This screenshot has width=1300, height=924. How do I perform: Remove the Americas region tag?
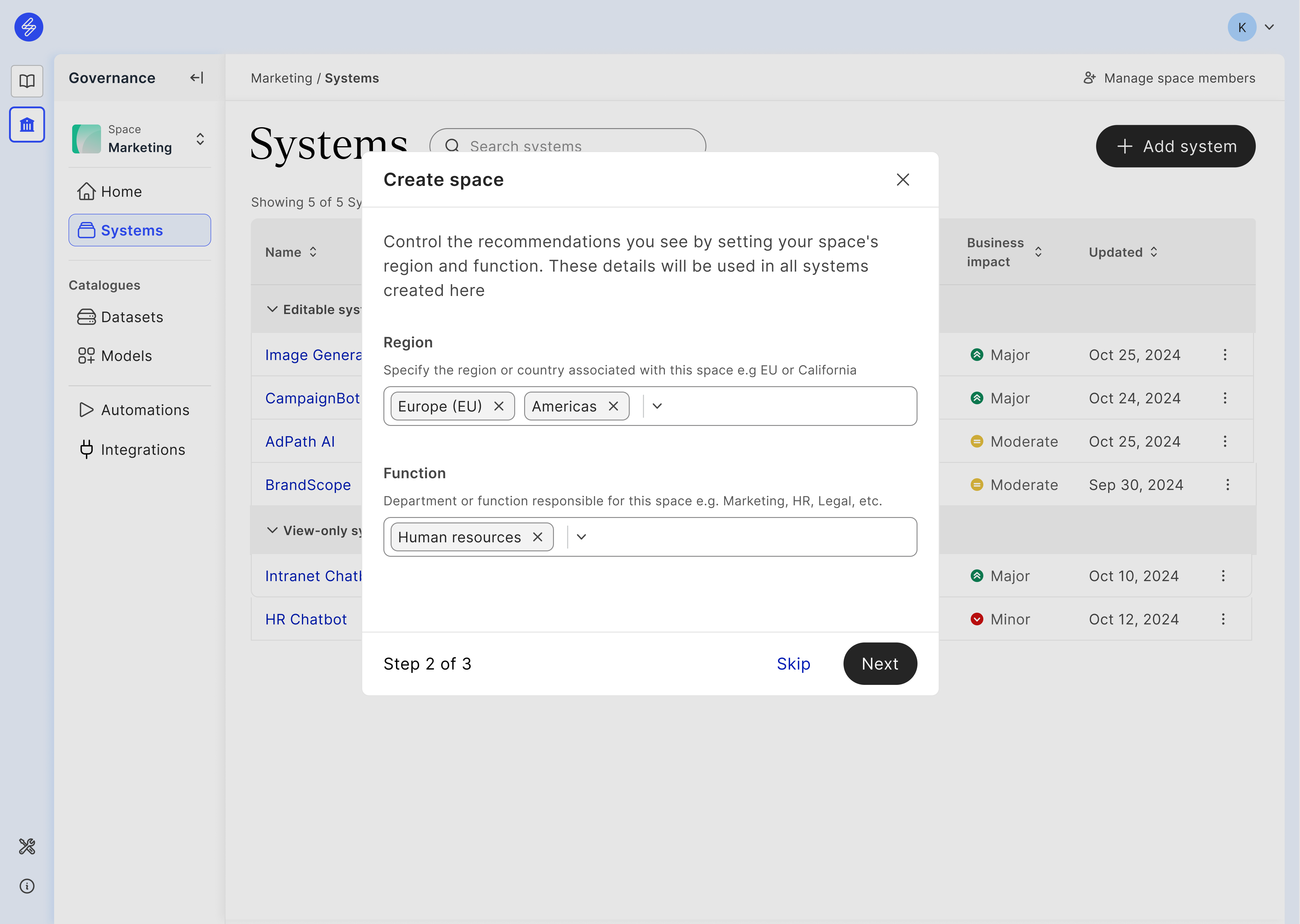point(614,406)
